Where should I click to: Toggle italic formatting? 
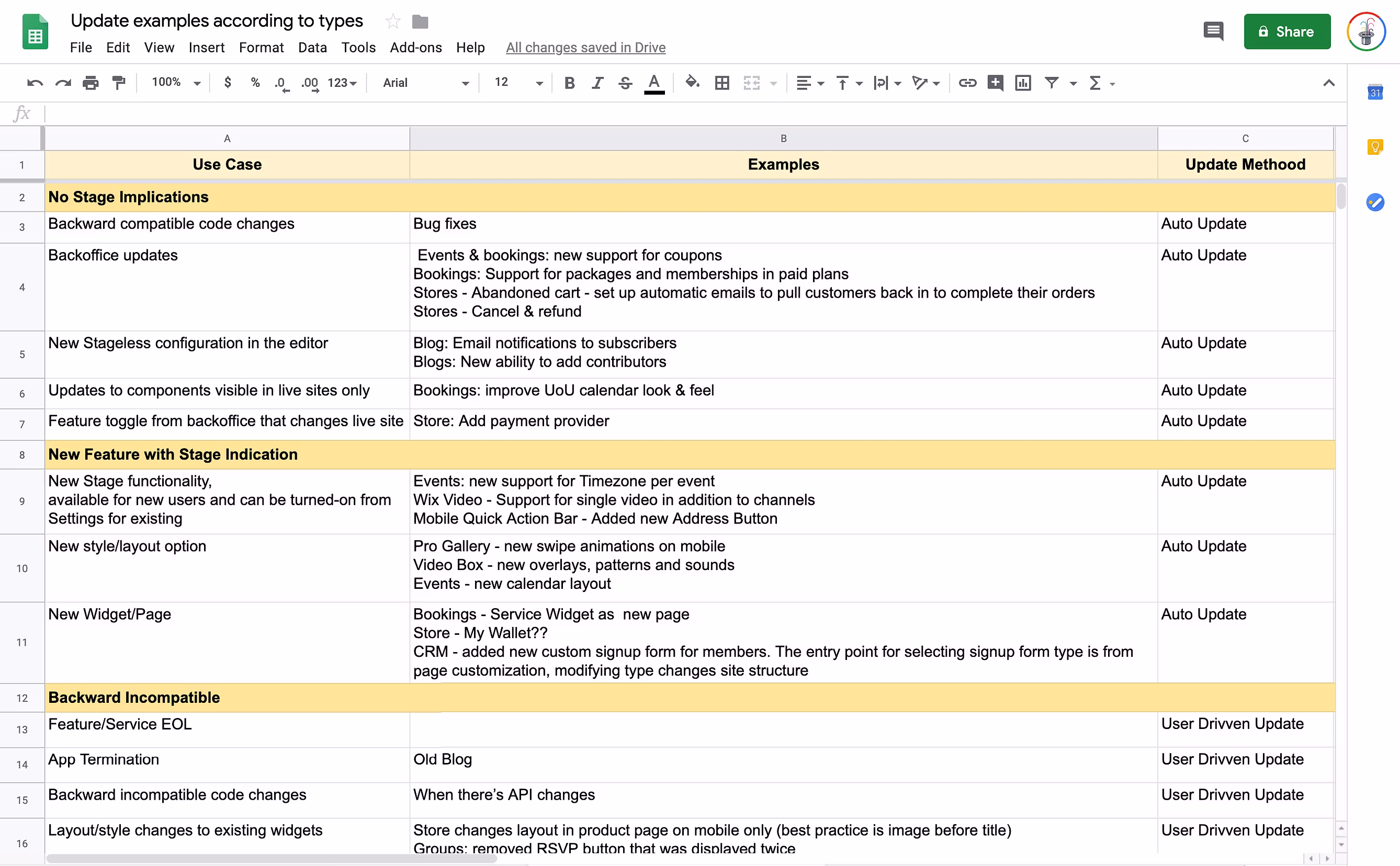click(597, 83)
